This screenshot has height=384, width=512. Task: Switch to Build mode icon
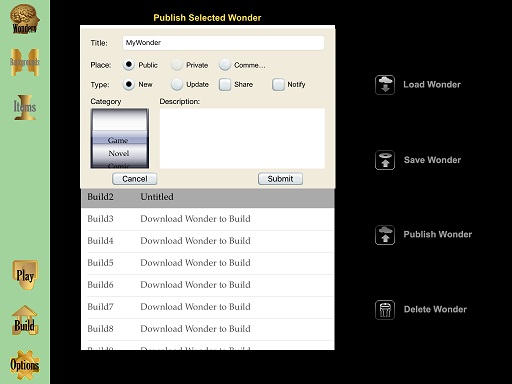(x=25, y=321)
